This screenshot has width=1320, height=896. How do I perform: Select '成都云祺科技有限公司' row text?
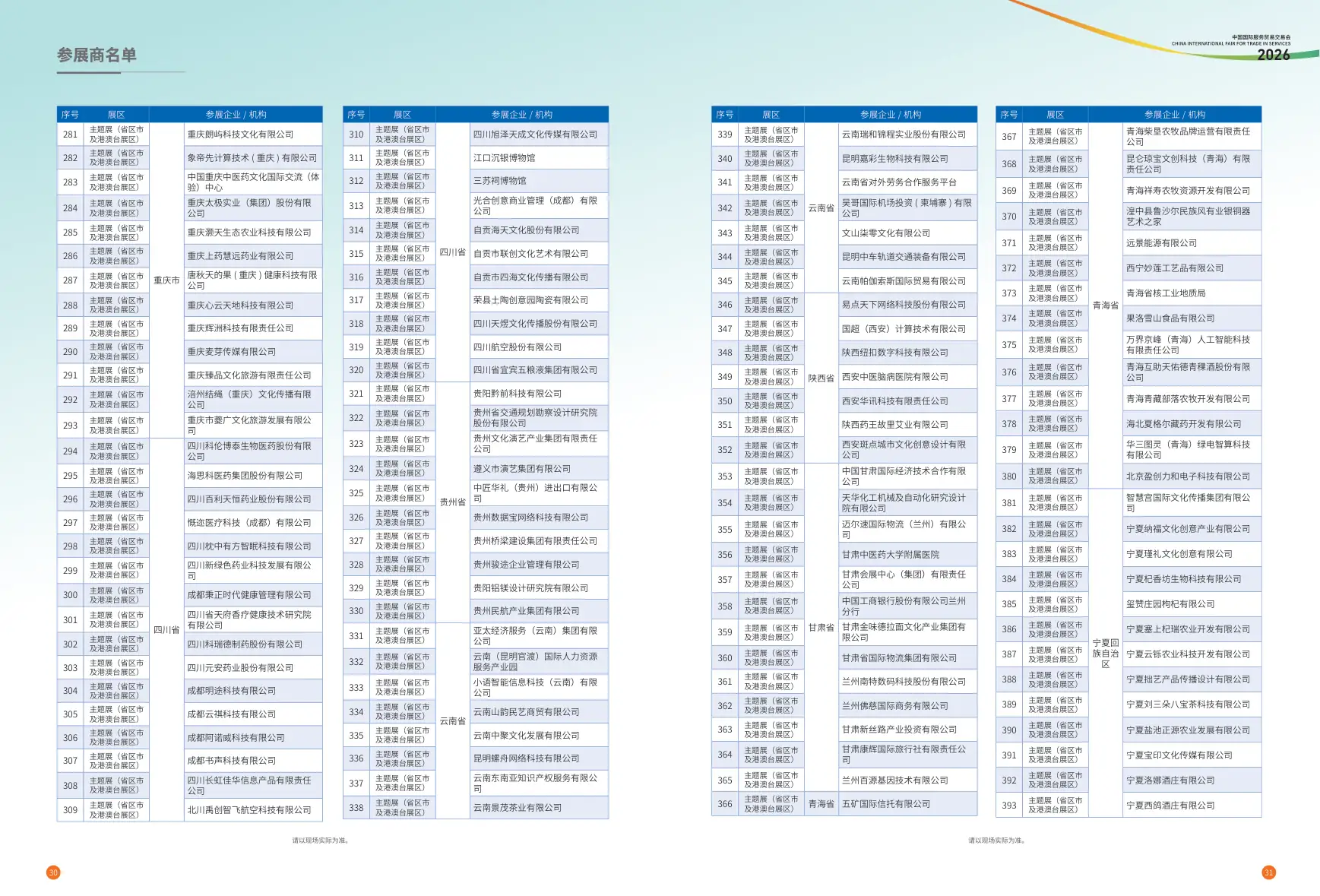click(x=232, y=714)
